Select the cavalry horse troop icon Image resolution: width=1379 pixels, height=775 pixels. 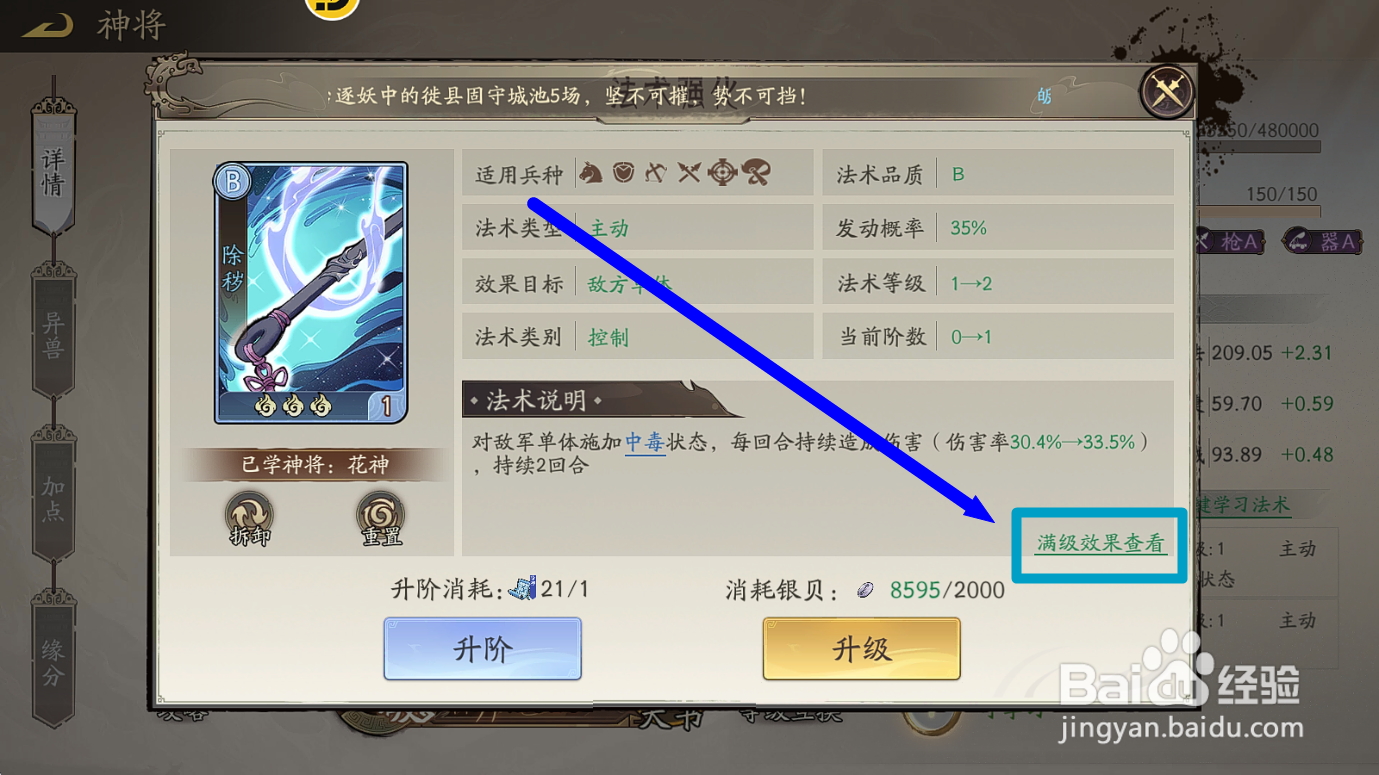click(x=591, y=173)
